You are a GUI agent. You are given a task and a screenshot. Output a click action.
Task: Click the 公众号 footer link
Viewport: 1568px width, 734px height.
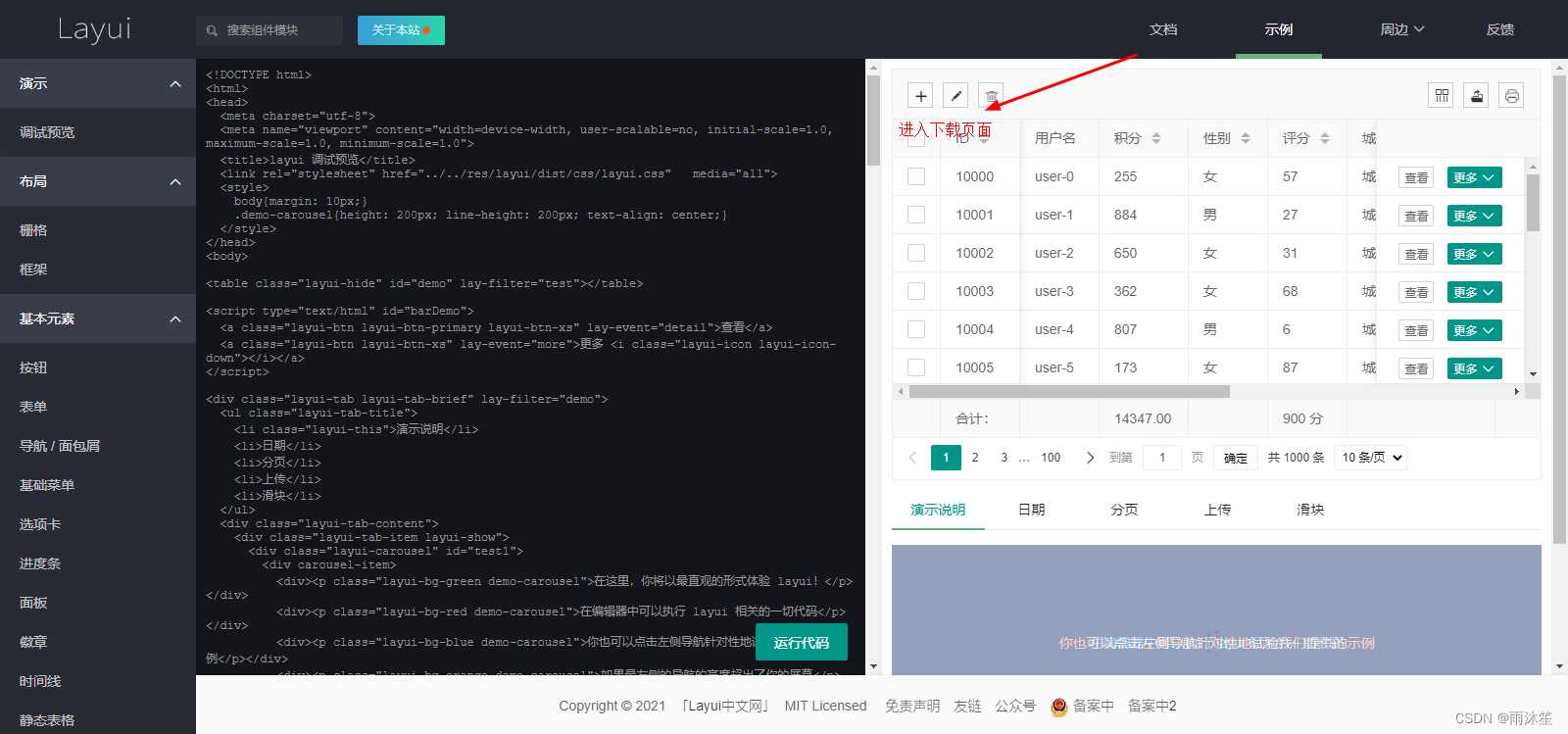point(1015,706)
